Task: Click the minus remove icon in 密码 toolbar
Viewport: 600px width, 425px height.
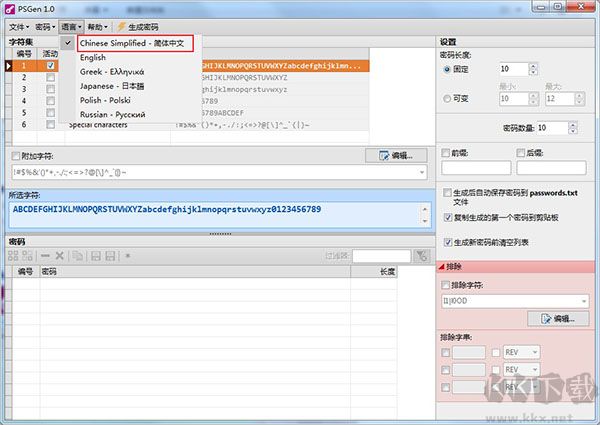Action: pyautogui.click(x=45, y=256)
